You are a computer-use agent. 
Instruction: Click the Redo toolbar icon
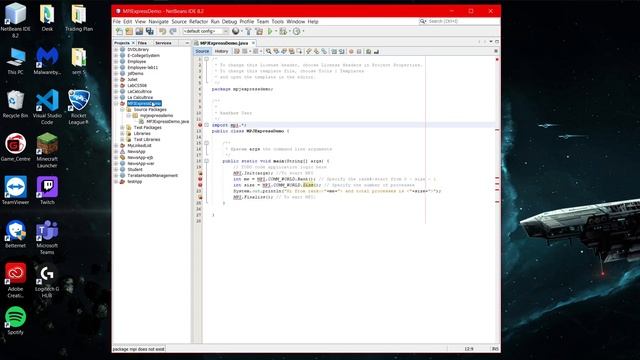(173, 31)
